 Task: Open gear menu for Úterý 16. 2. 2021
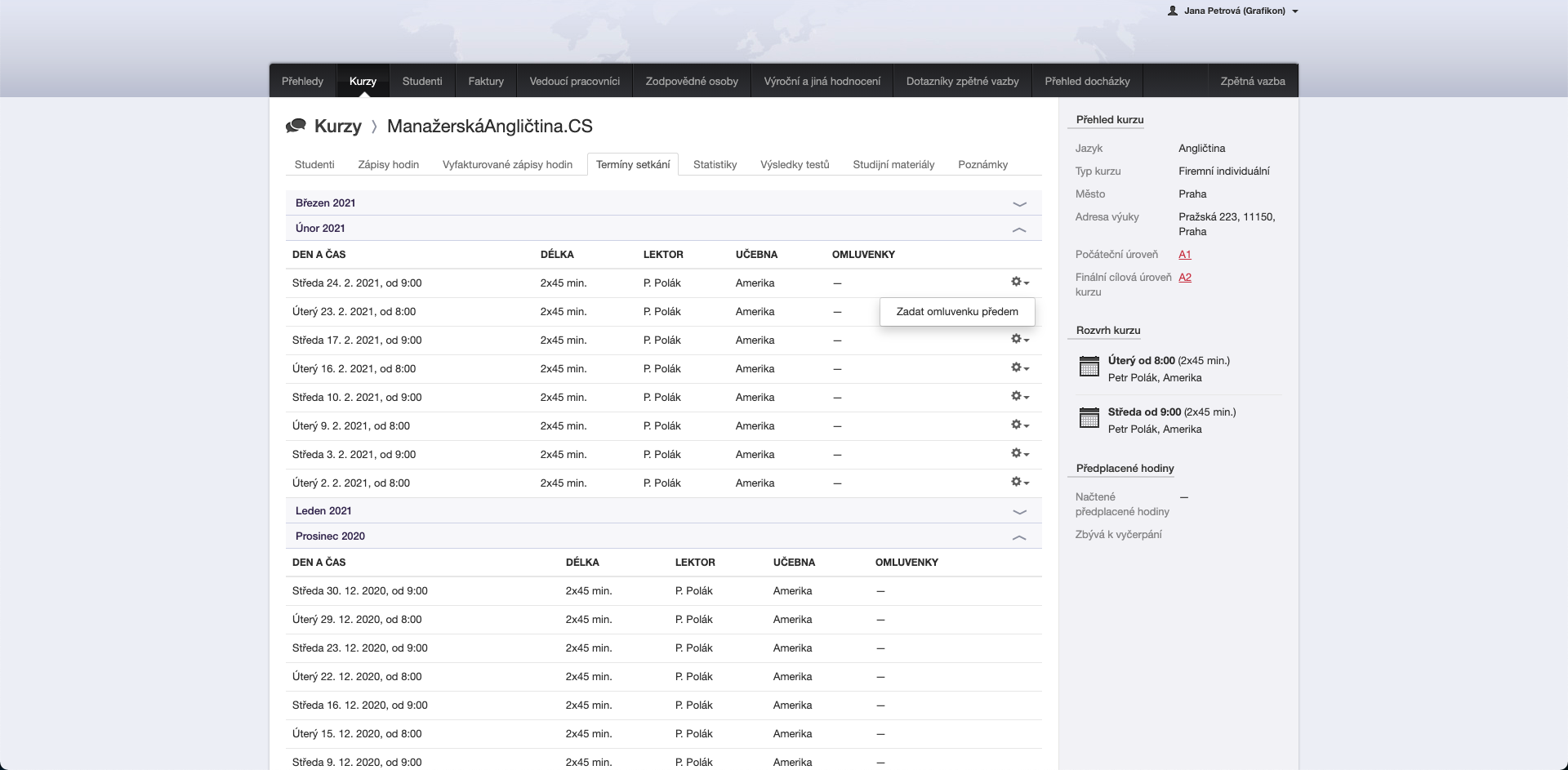[1020, 367]
